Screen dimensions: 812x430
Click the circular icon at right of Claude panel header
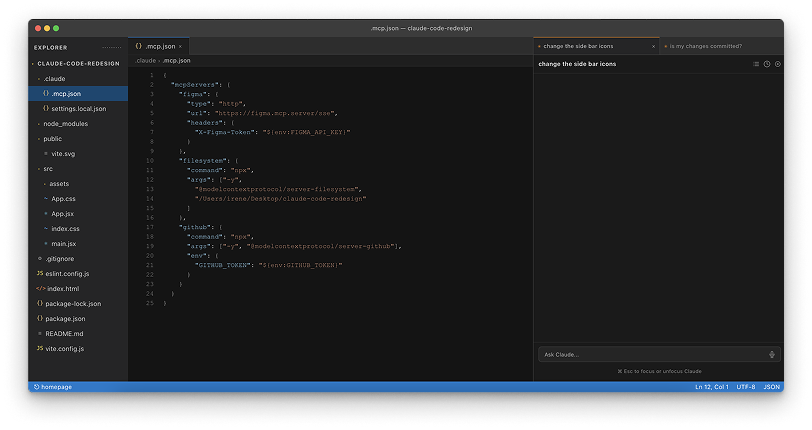pos(778,64)
